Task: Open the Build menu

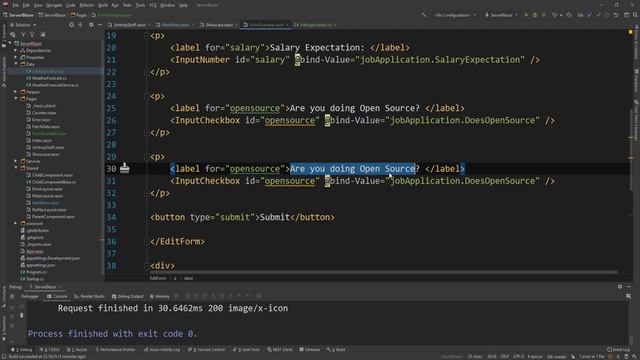Action: 103,5
